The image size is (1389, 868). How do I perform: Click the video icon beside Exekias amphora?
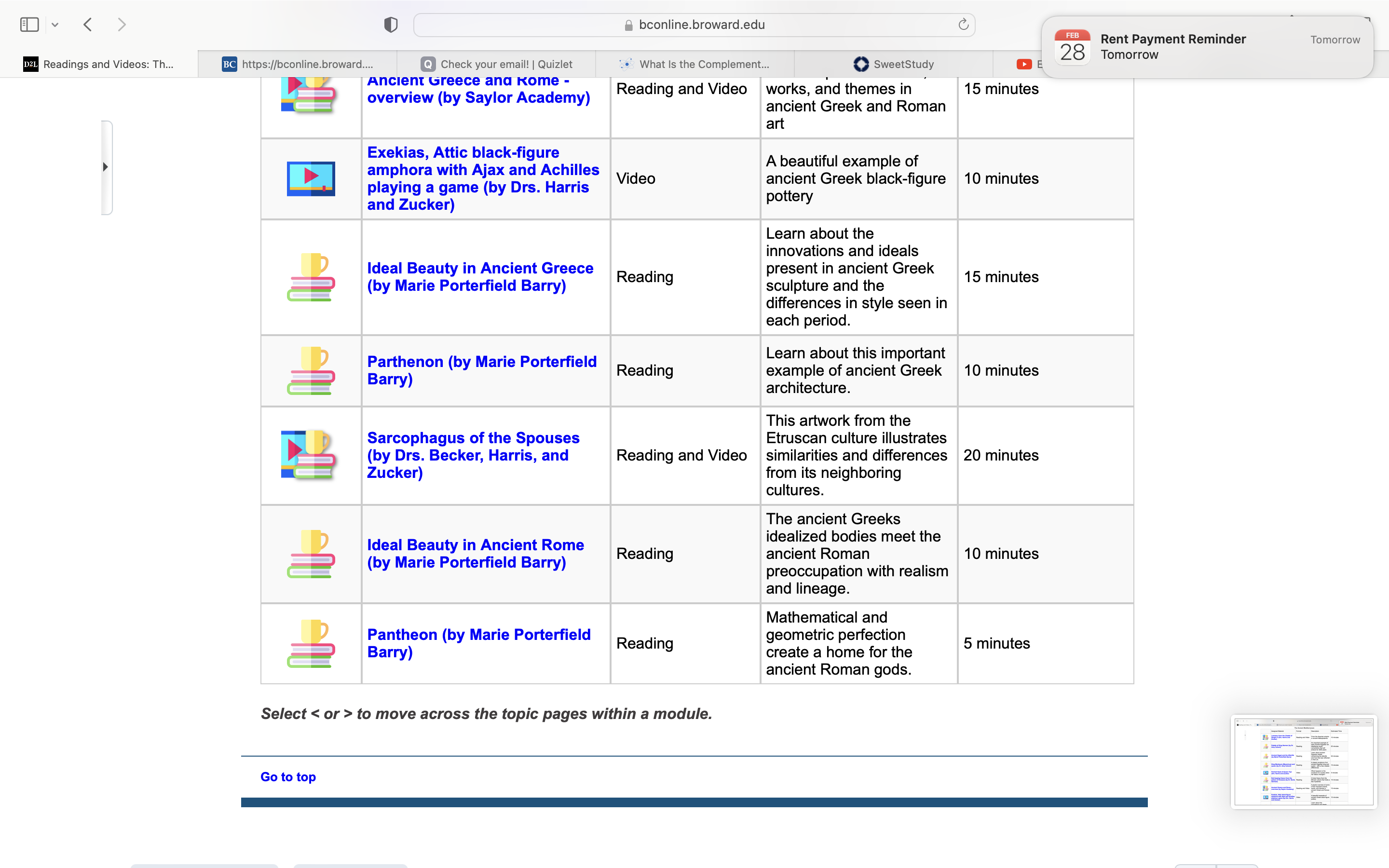(x=311, y=178)
